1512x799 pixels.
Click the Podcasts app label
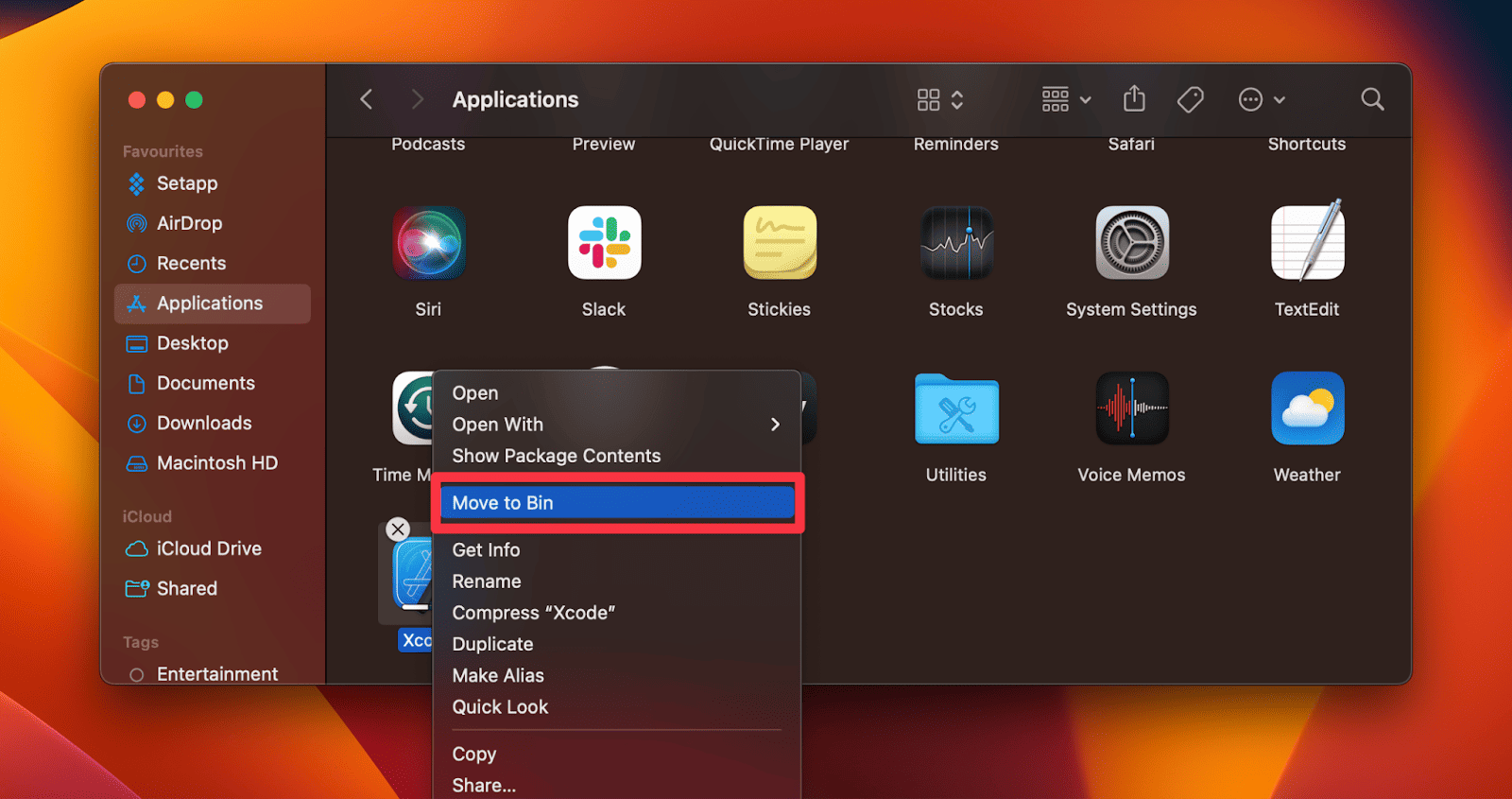click(428, 144)
